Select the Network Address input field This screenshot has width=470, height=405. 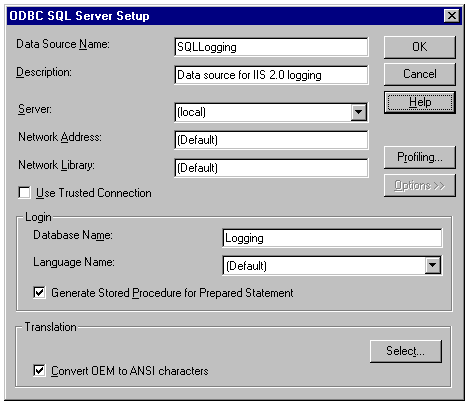pyautogui.click(x=271, y=140)
